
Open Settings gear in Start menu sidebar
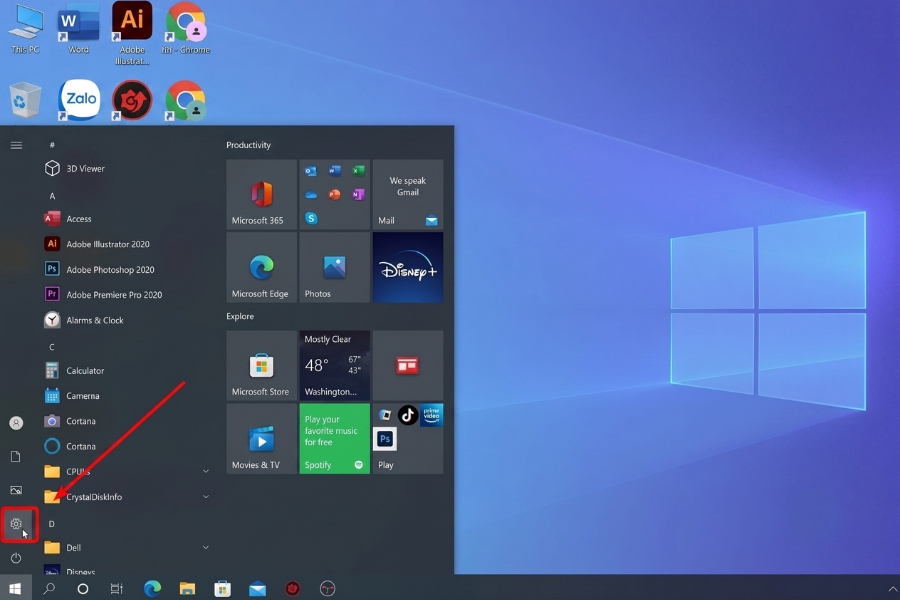tap(16, 524)
